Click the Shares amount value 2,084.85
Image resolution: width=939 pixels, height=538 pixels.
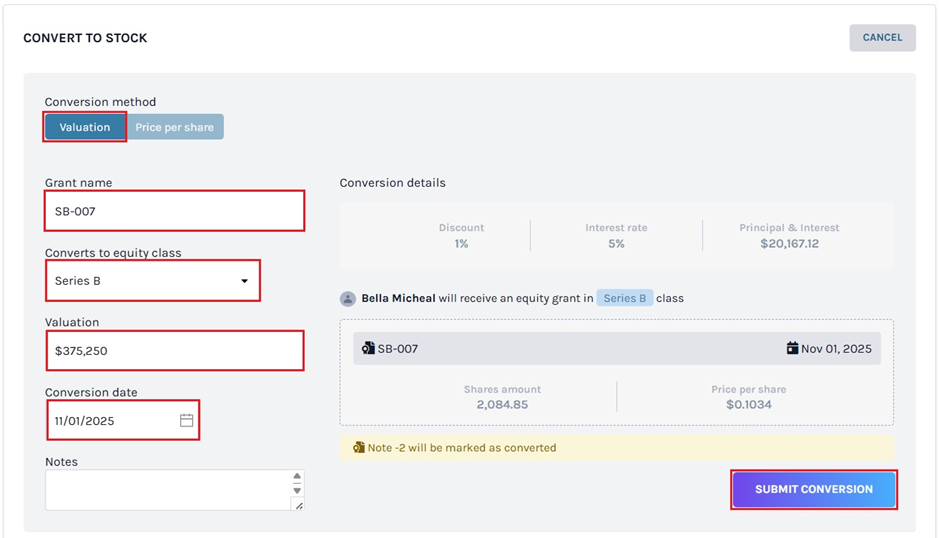(502, 404)
